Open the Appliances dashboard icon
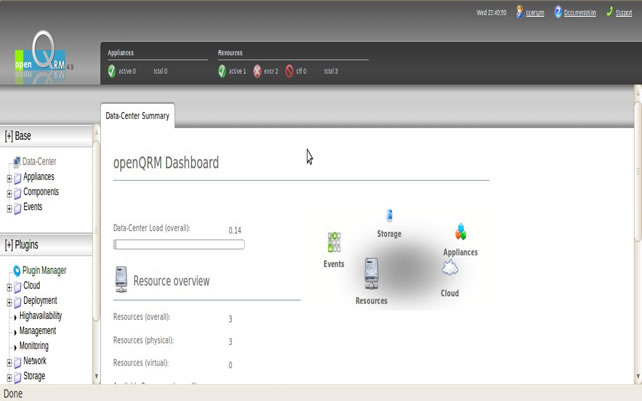The image size is (642, 401). [x=461, y=232]
